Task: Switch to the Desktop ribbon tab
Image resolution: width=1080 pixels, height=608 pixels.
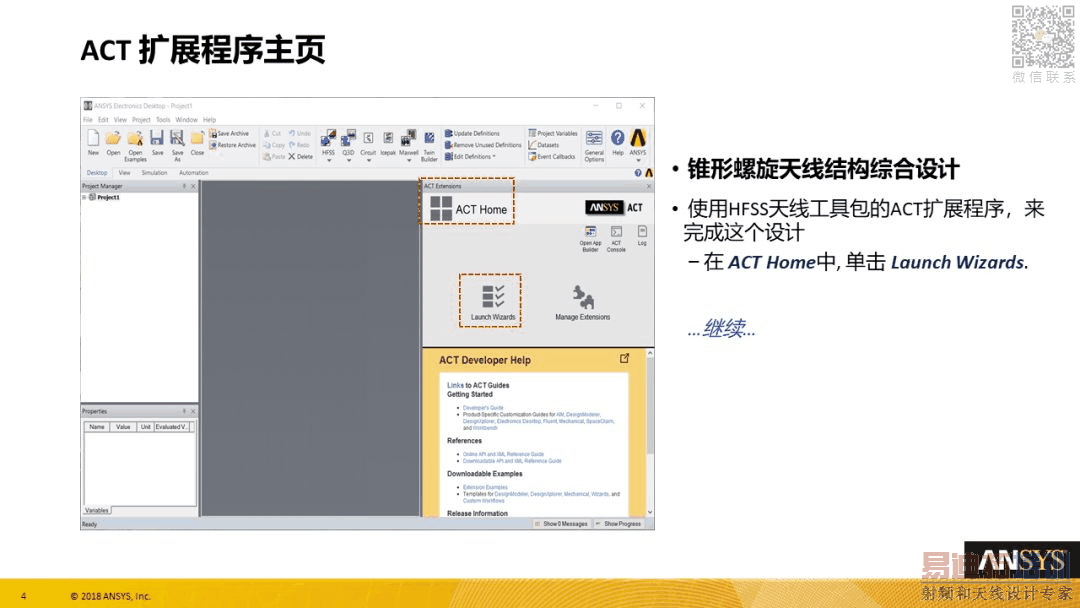Action: point(97,173)
